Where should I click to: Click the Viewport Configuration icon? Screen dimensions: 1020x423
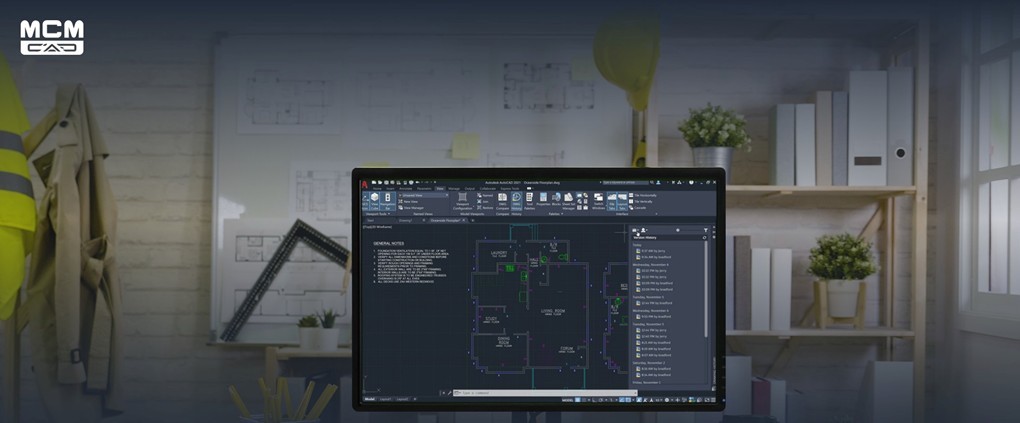coord(463,199)
